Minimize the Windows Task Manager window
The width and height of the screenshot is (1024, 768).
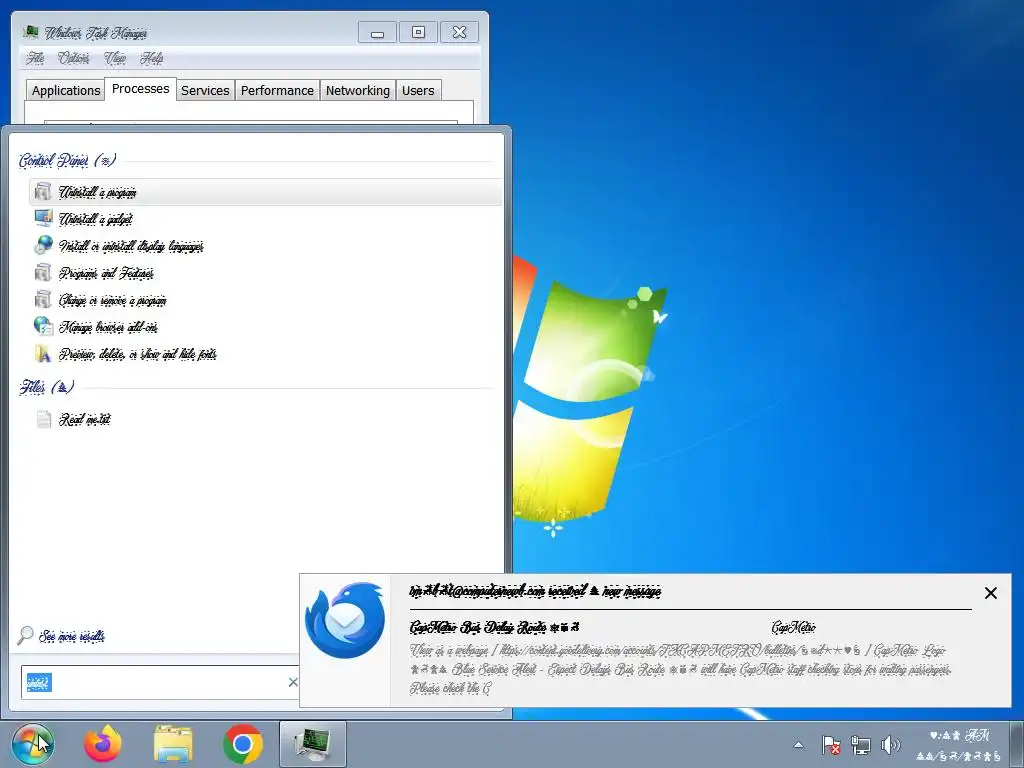377,32
